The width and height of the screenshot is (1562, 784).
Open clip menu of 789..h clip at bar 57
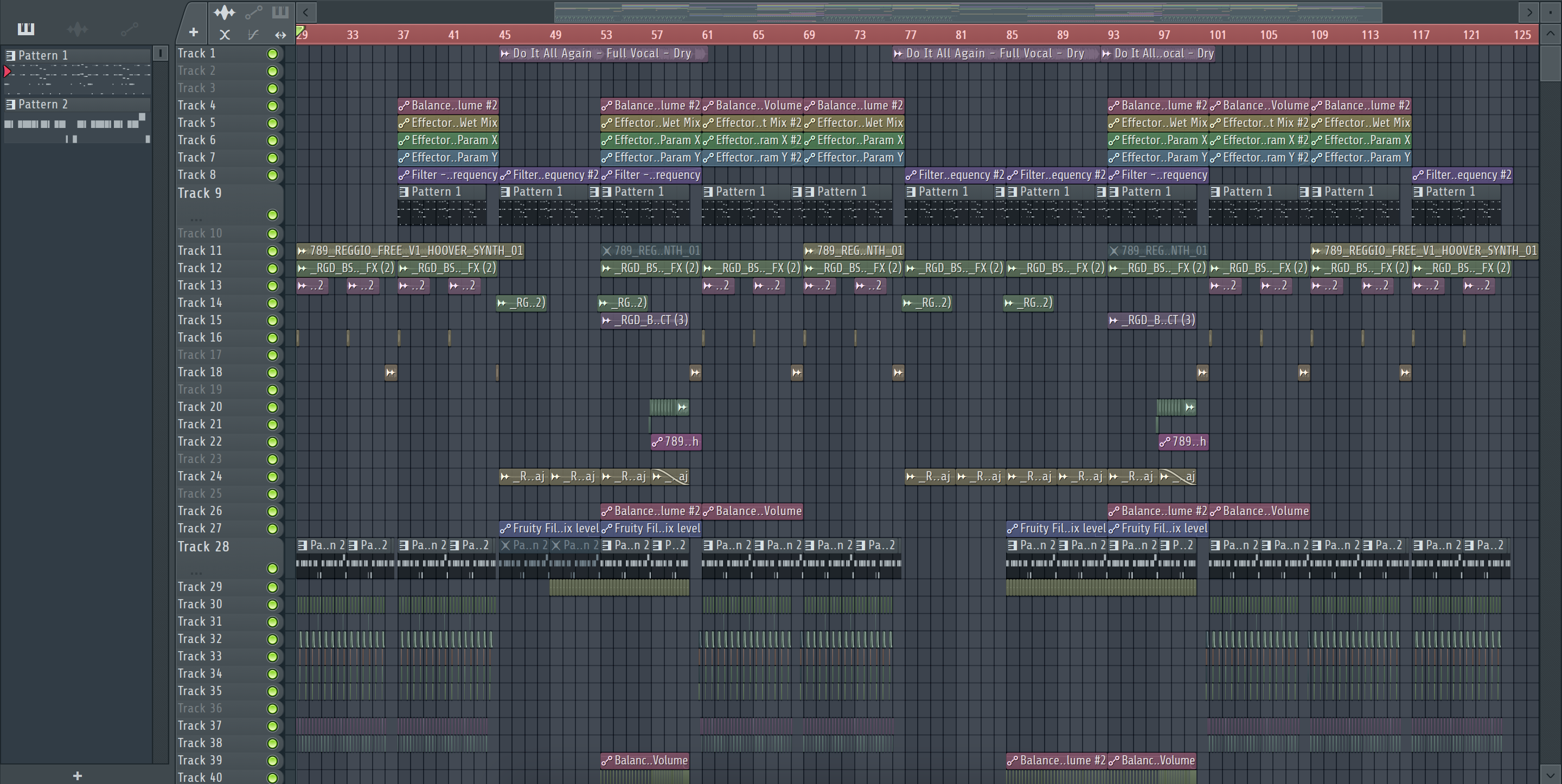pos(657,442)
